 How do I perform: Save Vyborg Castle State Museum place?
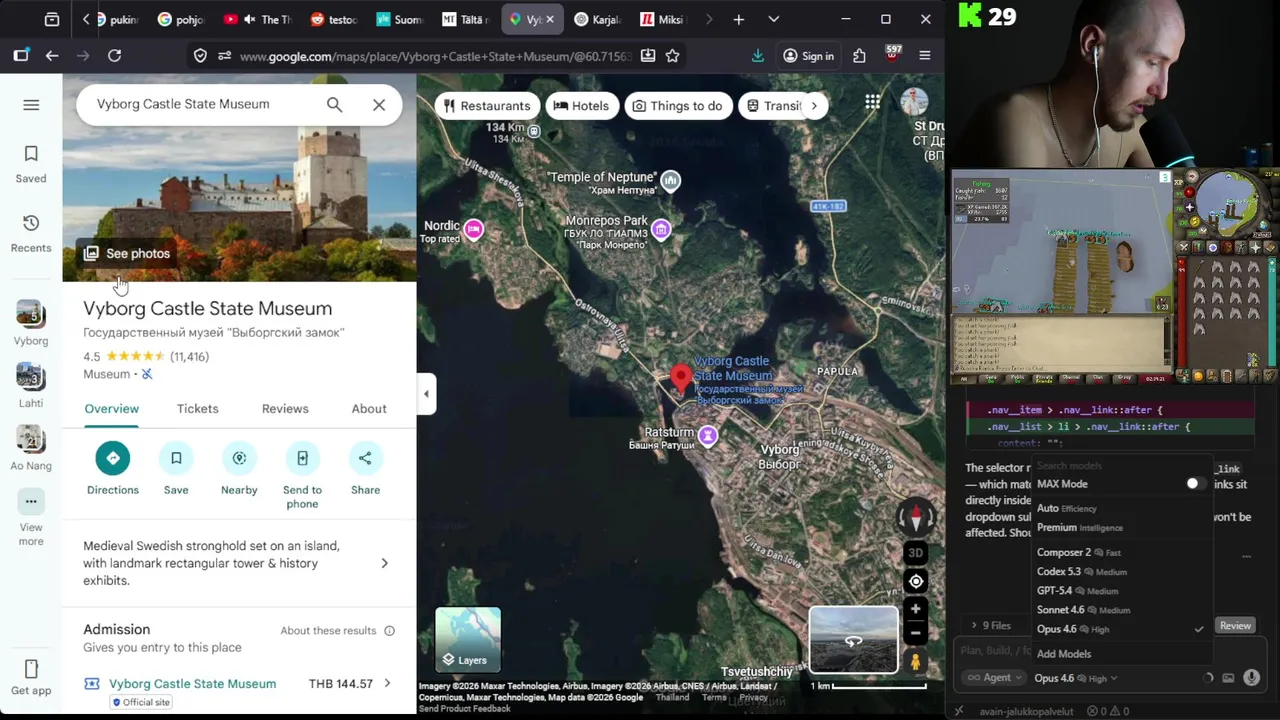(x=176, y=469)
